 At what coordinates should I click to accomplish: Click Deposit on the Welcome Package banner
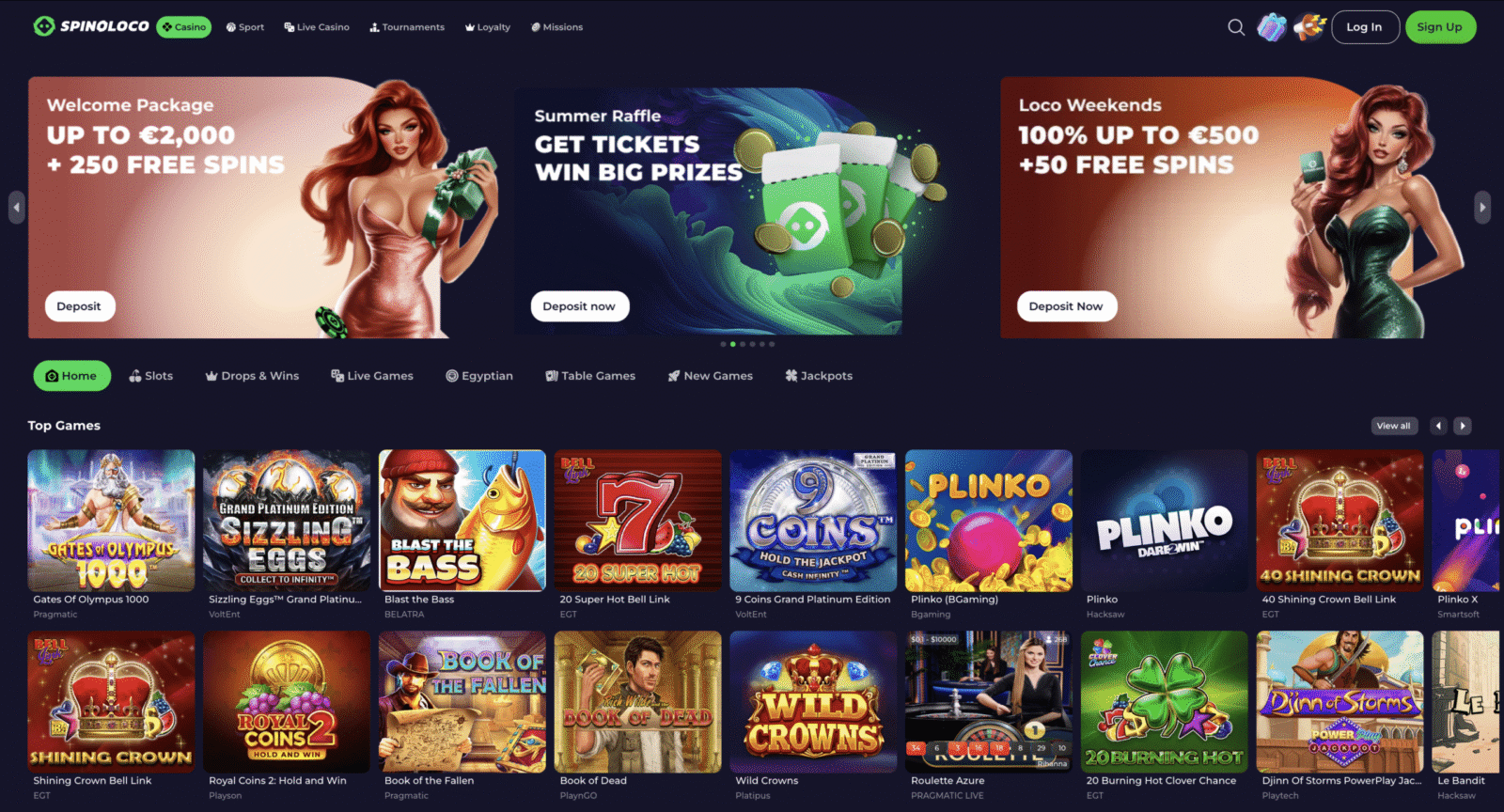[x=79, y=306]
